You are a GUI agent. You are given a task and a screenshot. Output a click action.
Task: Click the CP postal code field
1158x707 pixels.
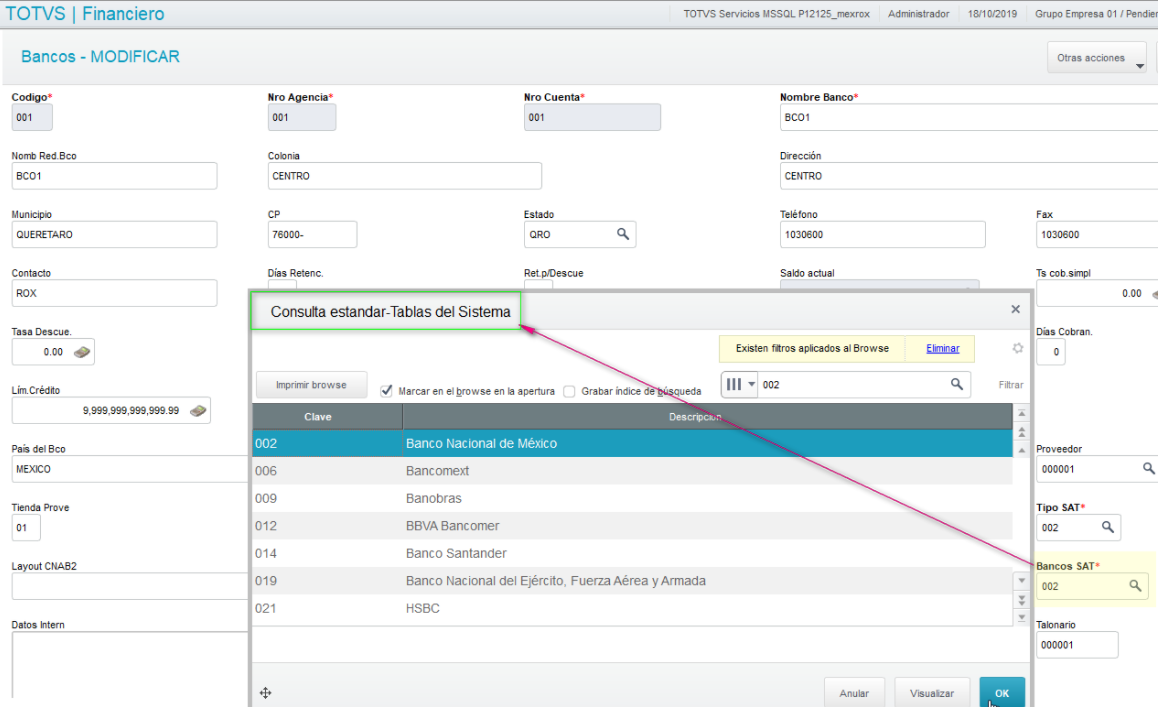point(312,234)
